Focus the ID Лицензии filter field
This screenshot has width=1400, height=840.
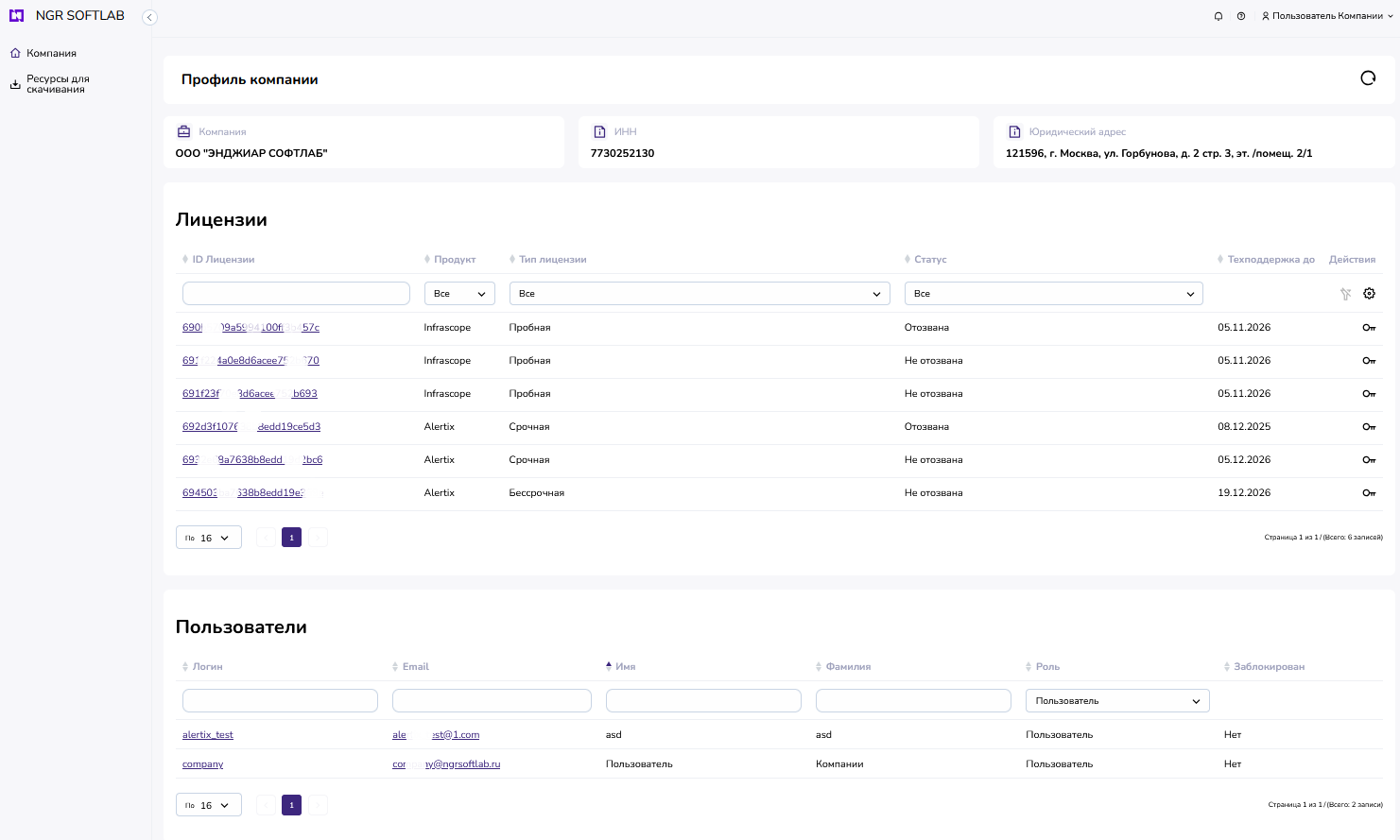pyautogui.click(x=296, y=294)
